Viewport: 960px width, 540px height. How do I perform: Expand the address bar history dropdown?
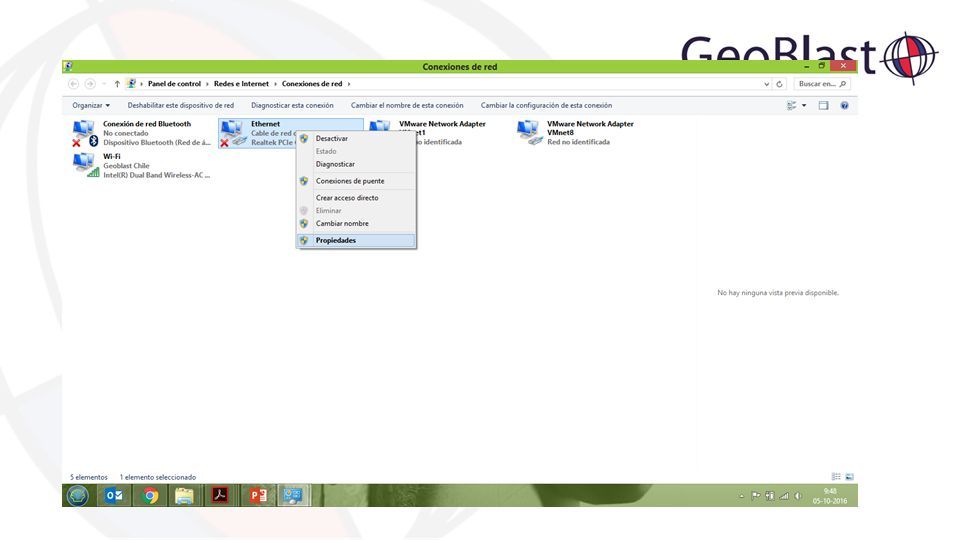point(766,84)
